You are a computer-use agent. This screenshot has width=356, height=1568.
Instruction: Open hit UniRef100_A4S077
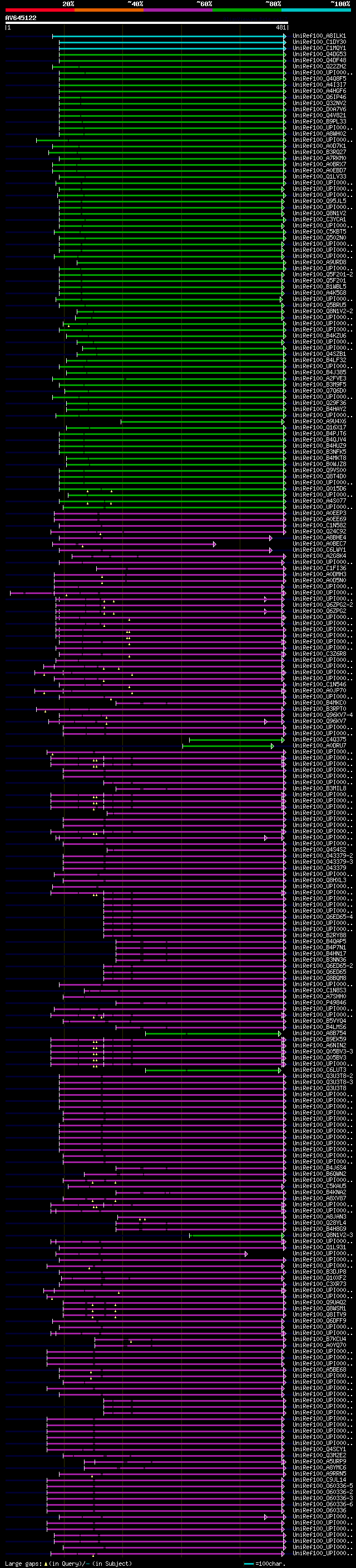tap(319, 501)
